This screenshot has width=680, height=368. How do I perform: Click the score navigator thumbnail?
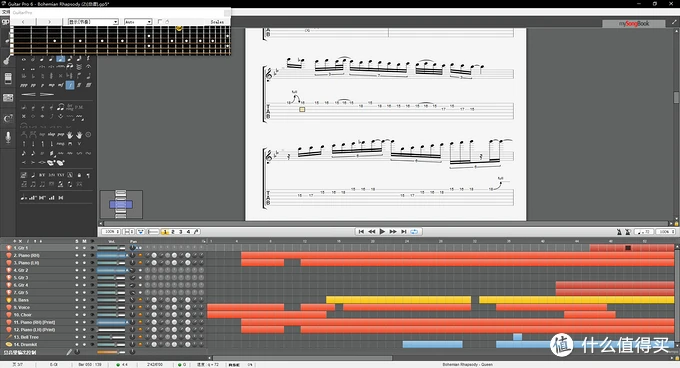click(121, 204)
